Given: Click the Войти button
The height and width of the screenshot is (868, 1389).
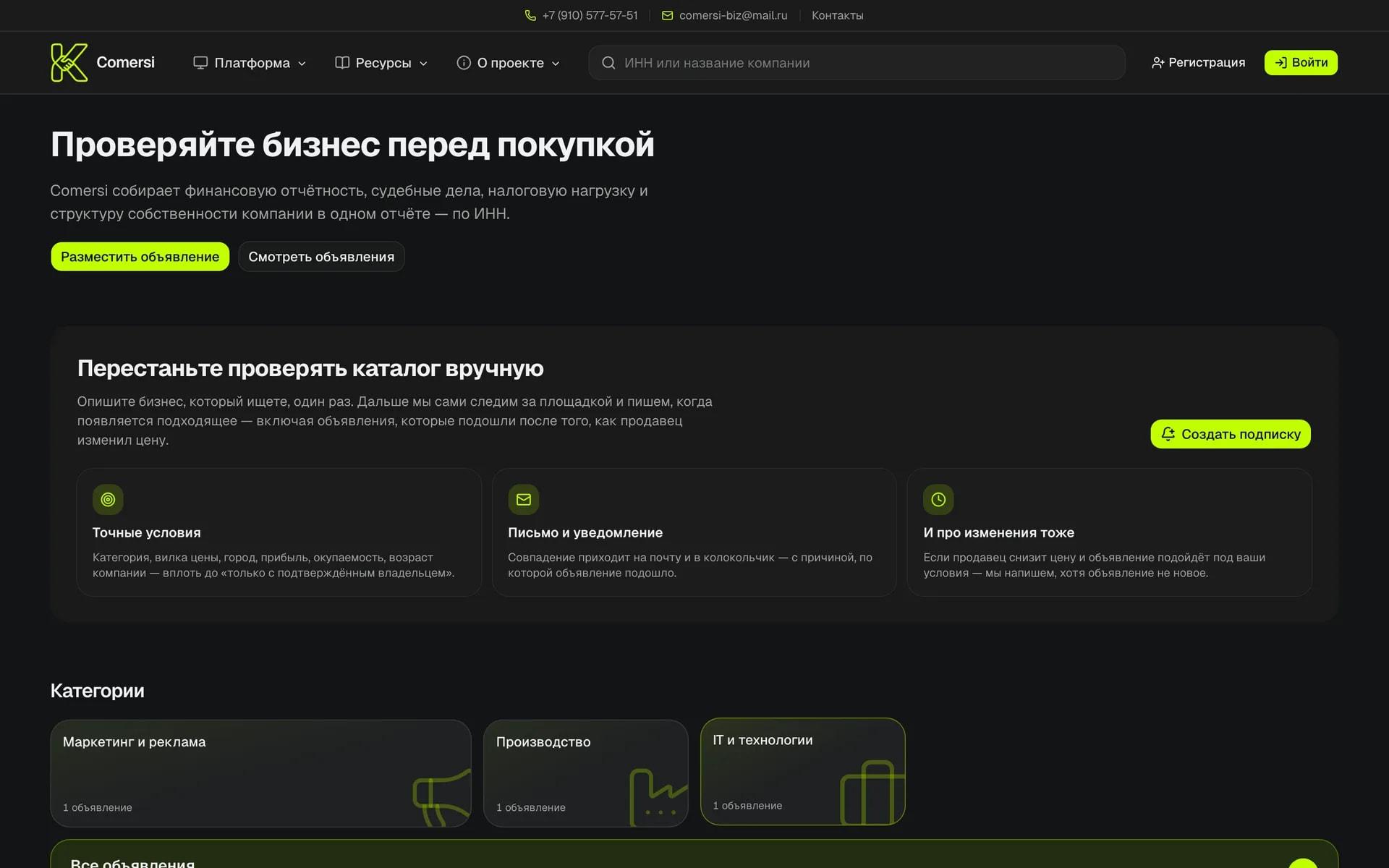Looking at the screenshot, I should pos(1301,63).
